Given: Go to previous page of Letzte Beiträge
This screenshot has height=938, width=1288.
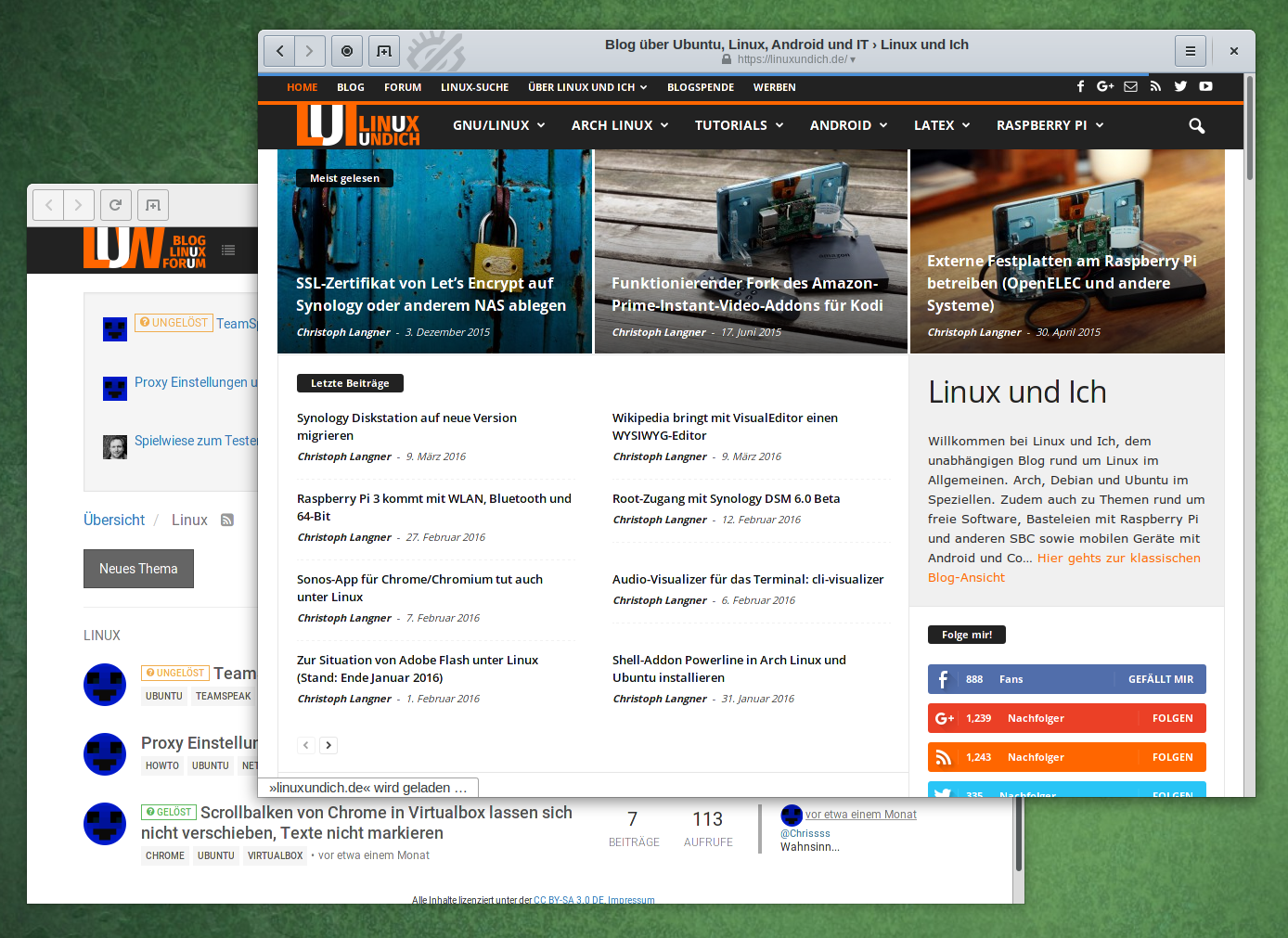Looking at the screenshot, I should coord(306,745).
